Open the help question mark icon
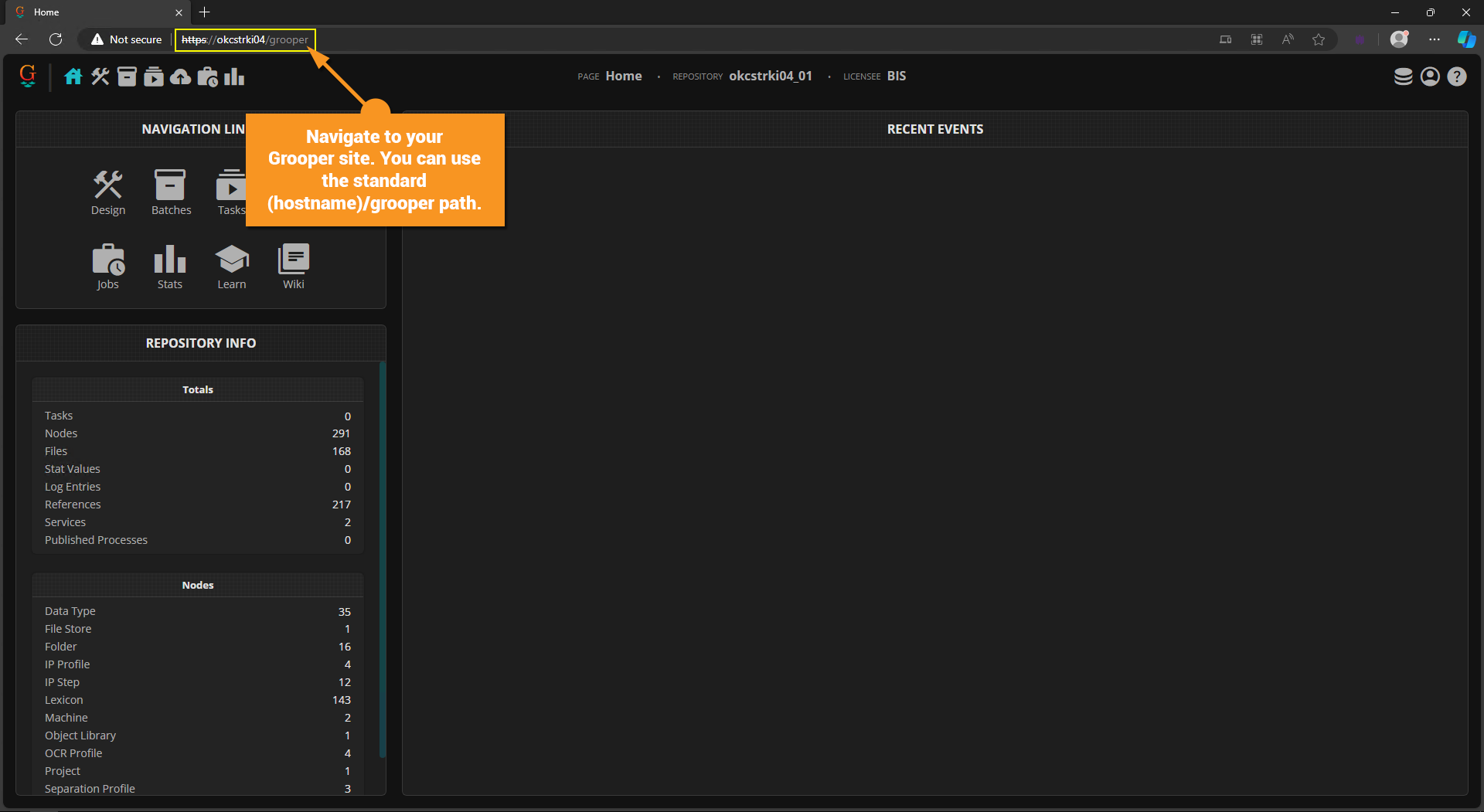 (1457, 76)
